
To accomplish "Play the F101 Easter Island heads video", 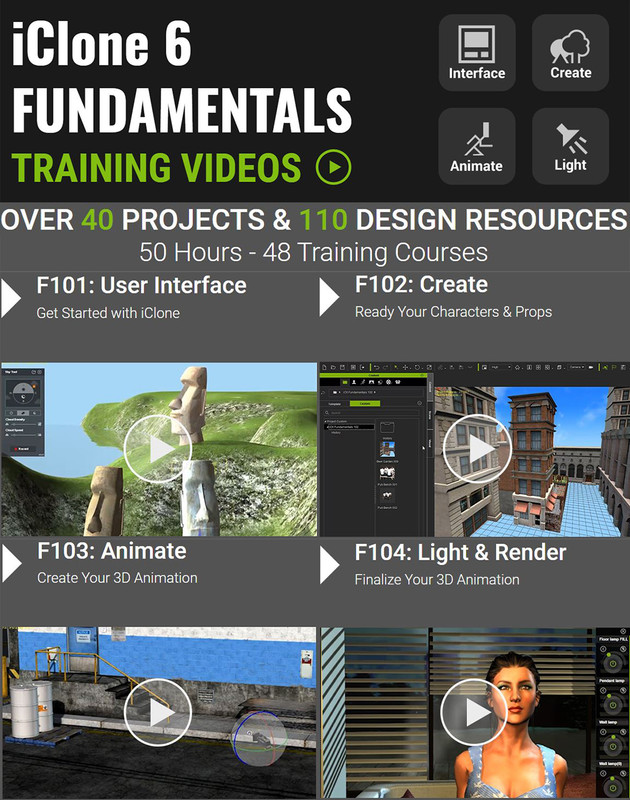I will coord(158,449).
